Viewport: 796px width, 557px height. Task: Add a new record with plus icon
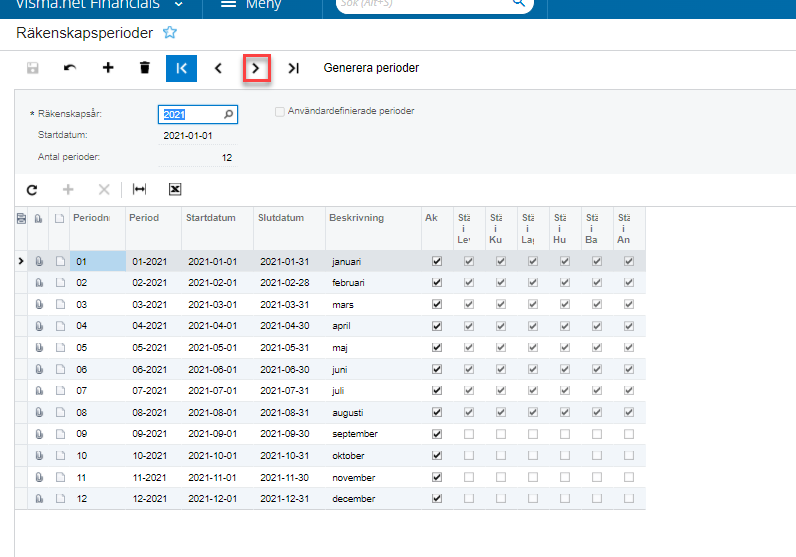click(108, 68)
